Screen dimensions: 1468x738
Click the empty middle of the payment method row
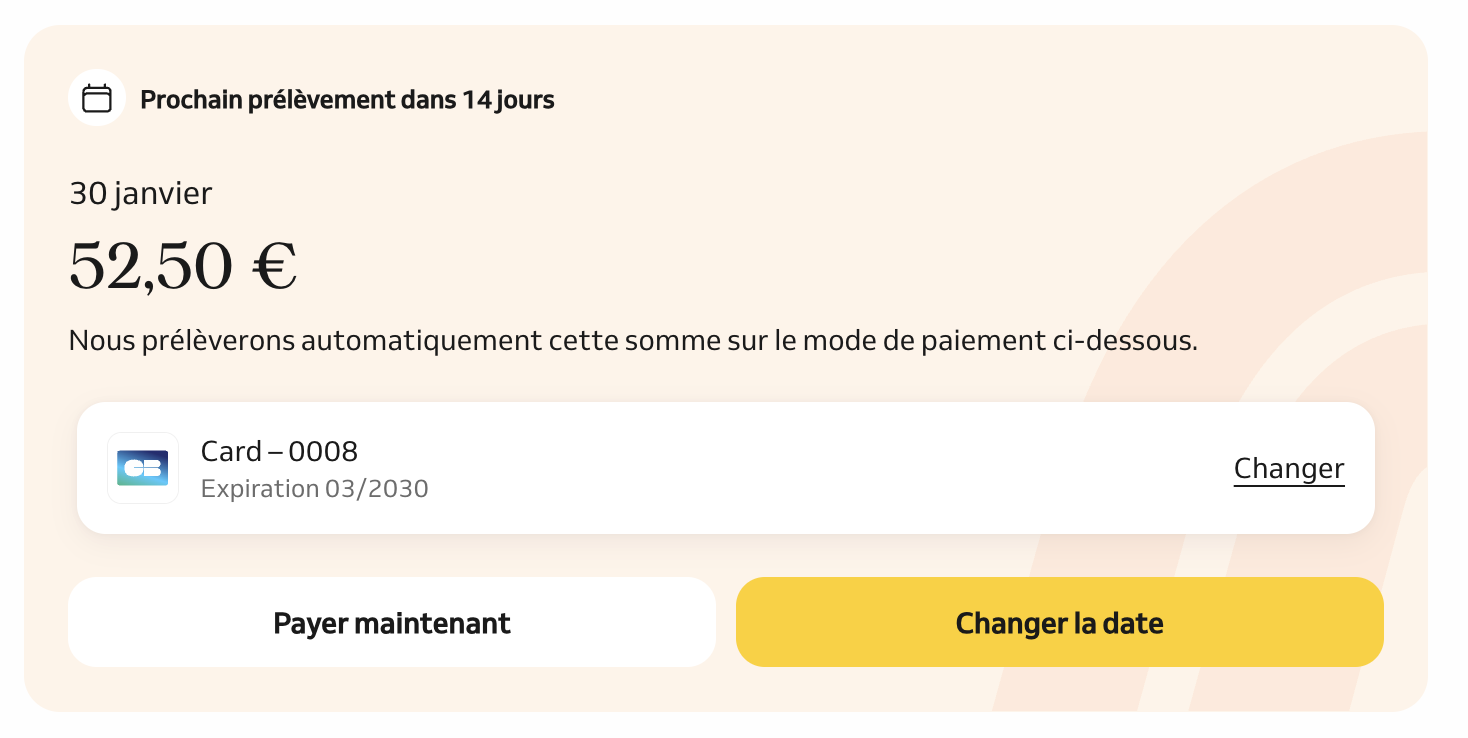pos(800,468)
